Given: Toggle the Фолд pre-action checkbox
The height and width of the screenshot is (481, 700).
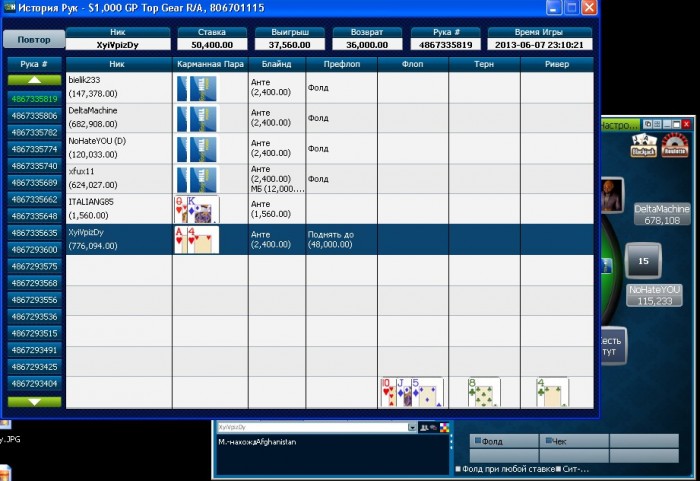Looking at the screenshot, I should tap(477, 441).
